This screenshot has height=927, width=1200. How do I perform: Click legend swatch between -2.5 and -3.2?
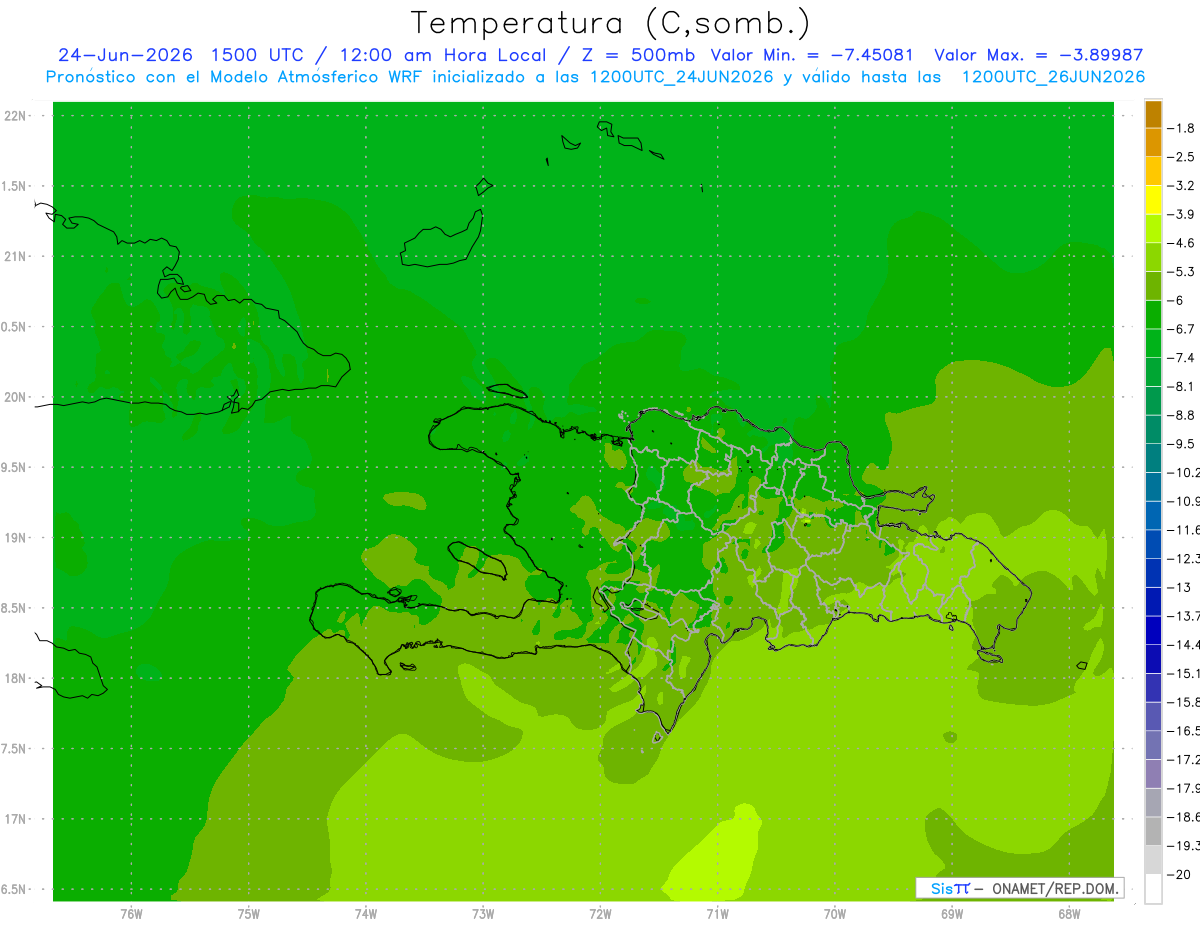[x=1153, y=172]
